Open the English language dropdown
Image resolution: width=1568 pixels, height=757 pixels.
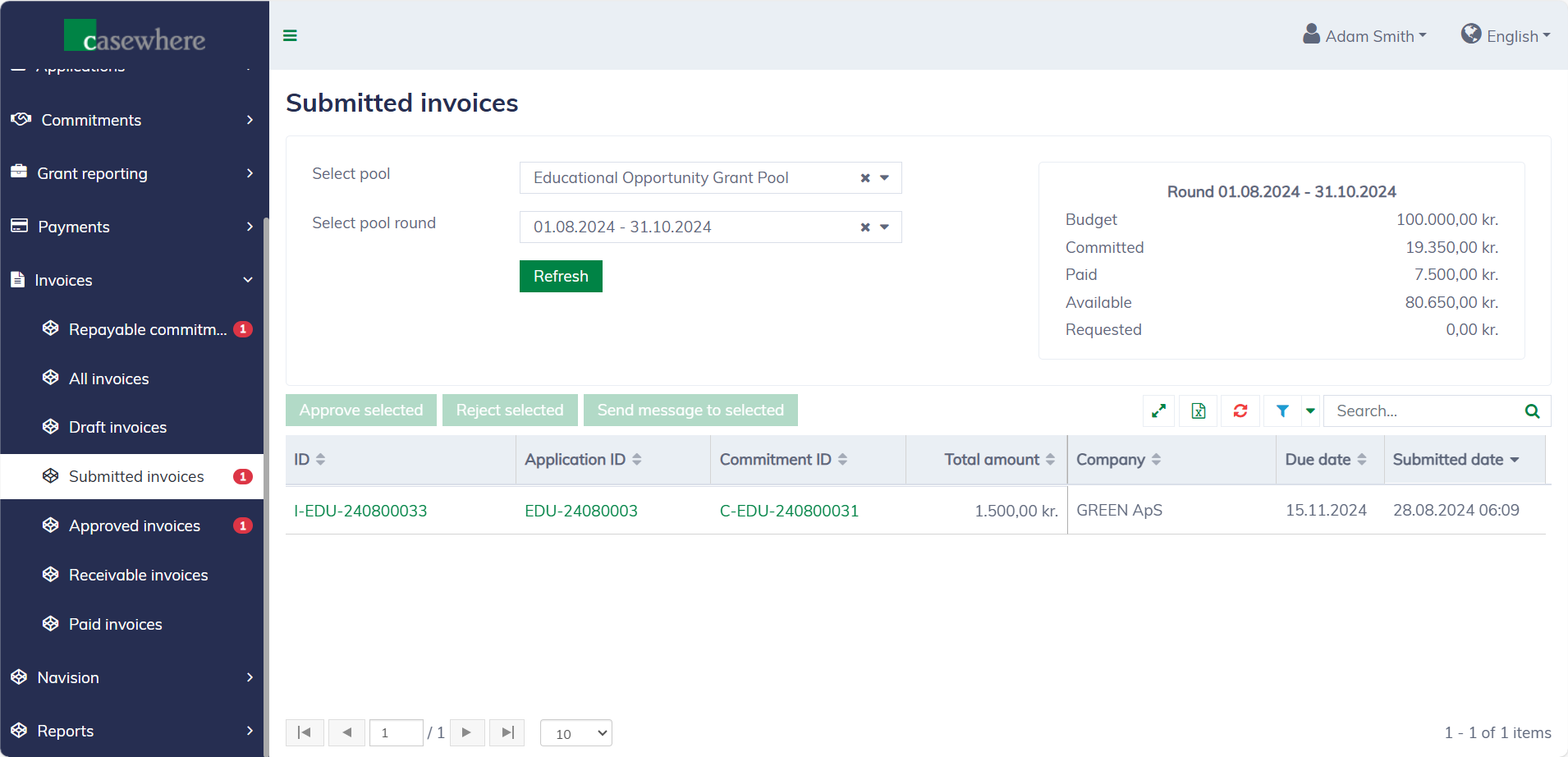pos(1506,36)
